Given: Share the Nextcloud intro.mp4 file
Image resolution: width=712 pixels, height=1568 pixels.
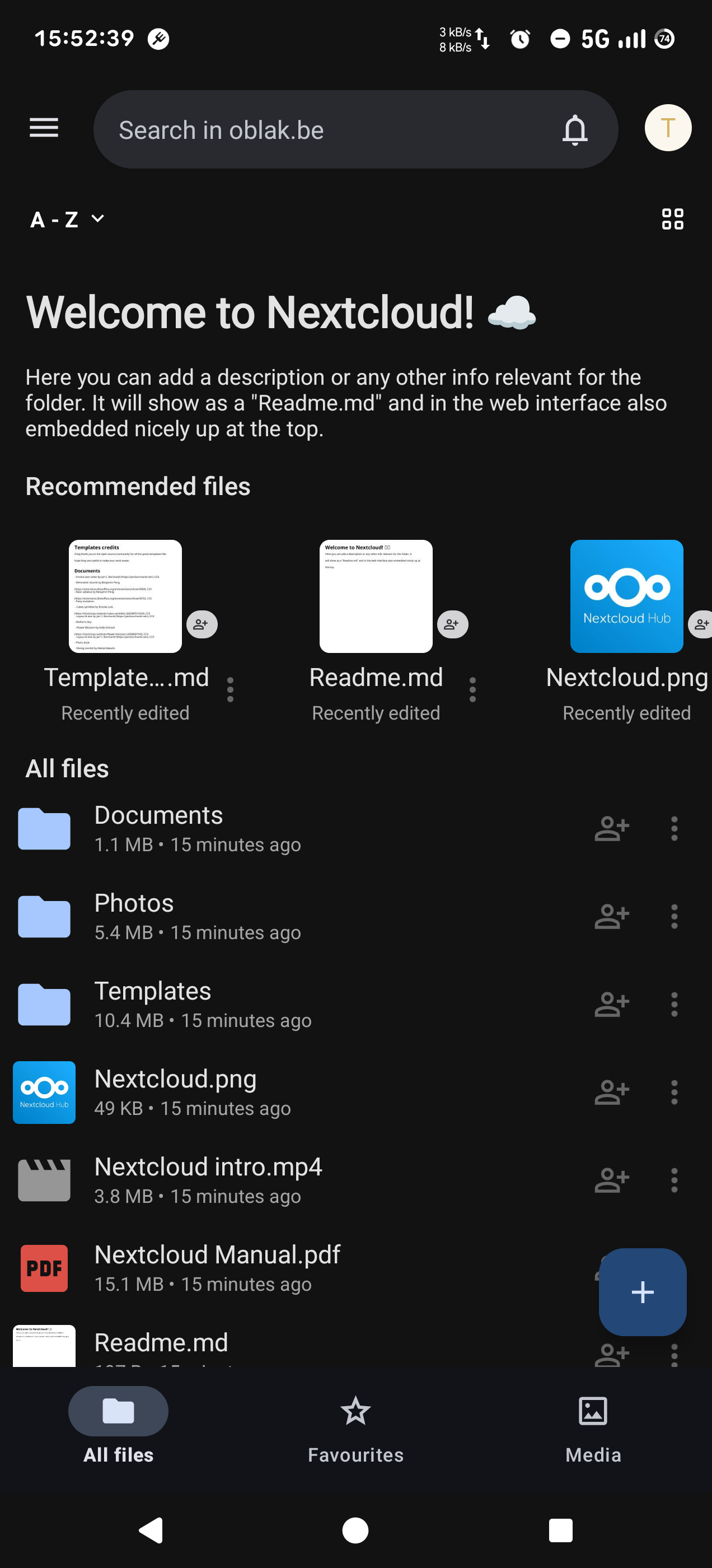Looking at the screenshot, I should pos(612,1180).
